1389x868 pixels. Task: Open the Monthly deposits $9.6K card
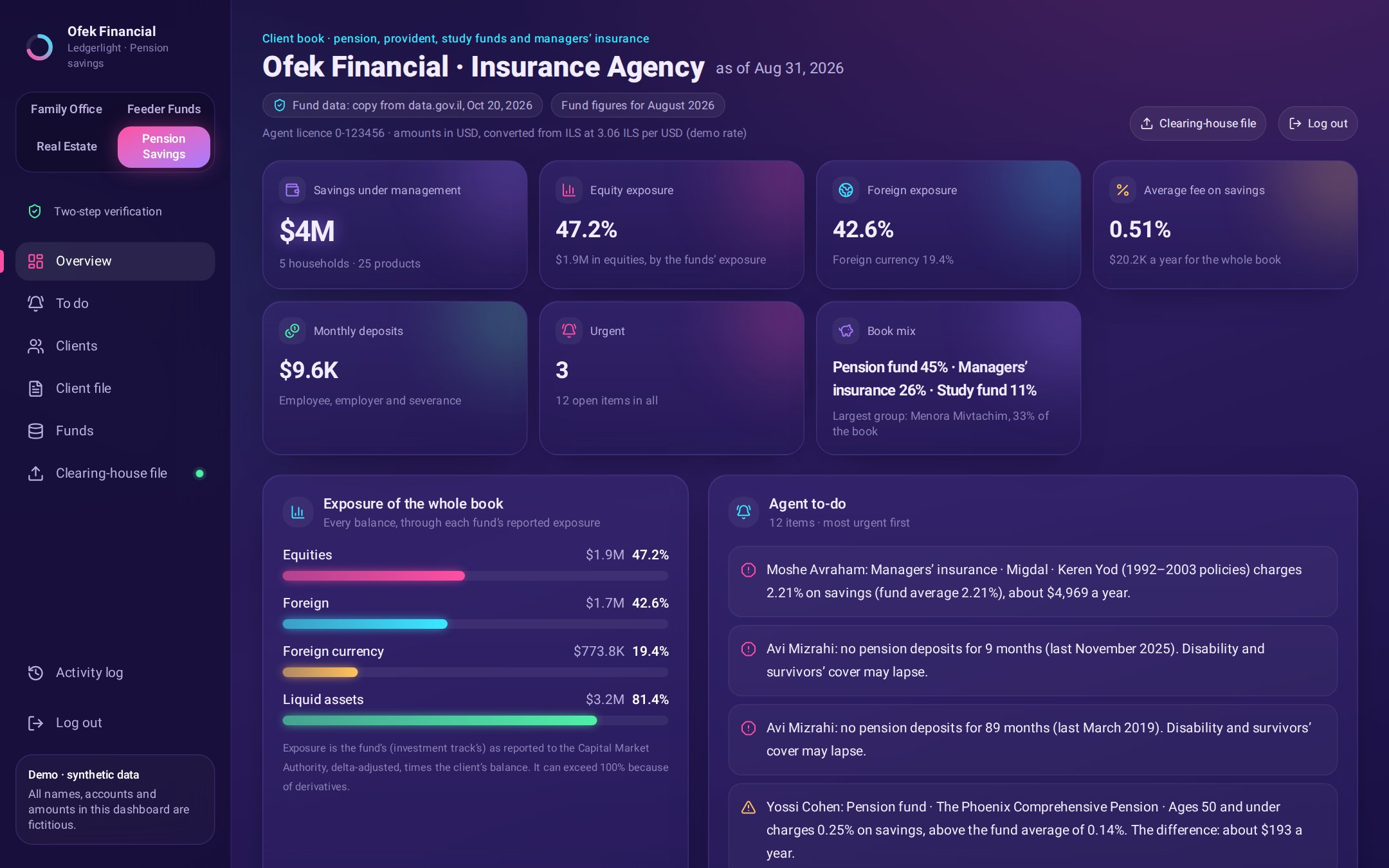tap(395, 378)
